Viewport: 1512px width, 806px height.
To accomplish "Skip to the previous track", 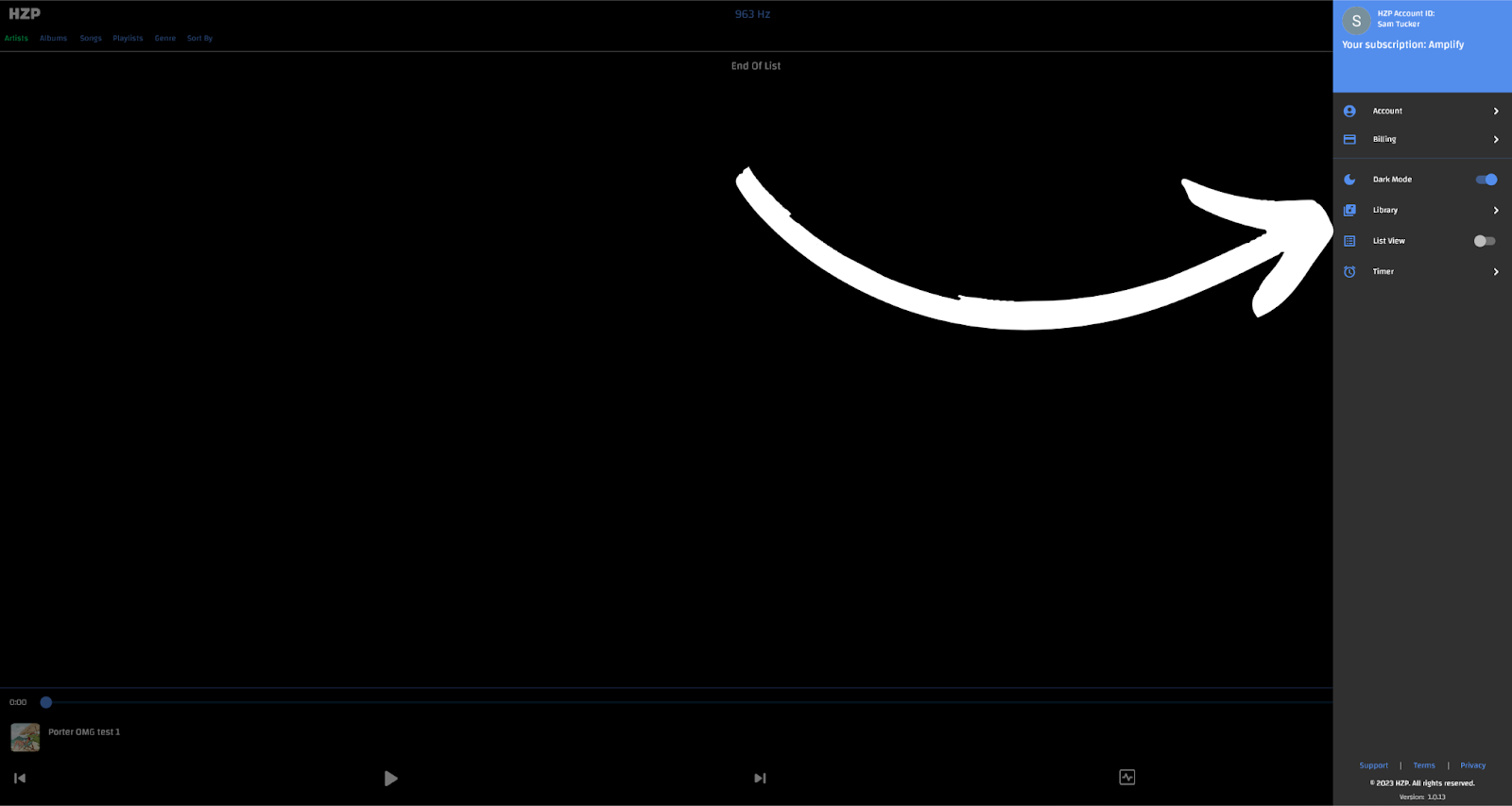I will tap(20, 779).
